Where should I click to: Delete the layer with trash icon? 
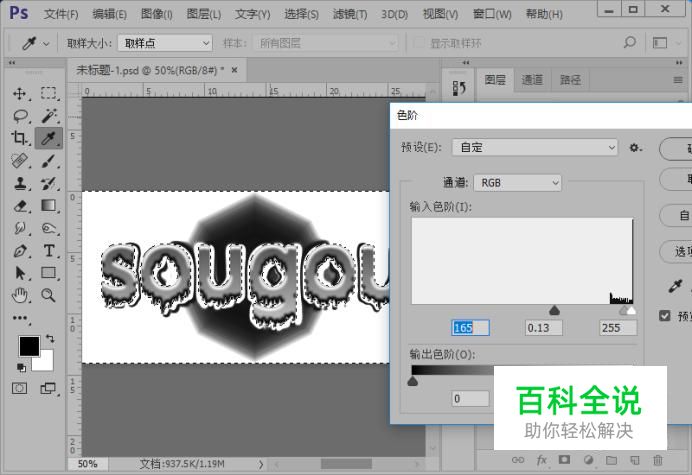tap(658, 460)
